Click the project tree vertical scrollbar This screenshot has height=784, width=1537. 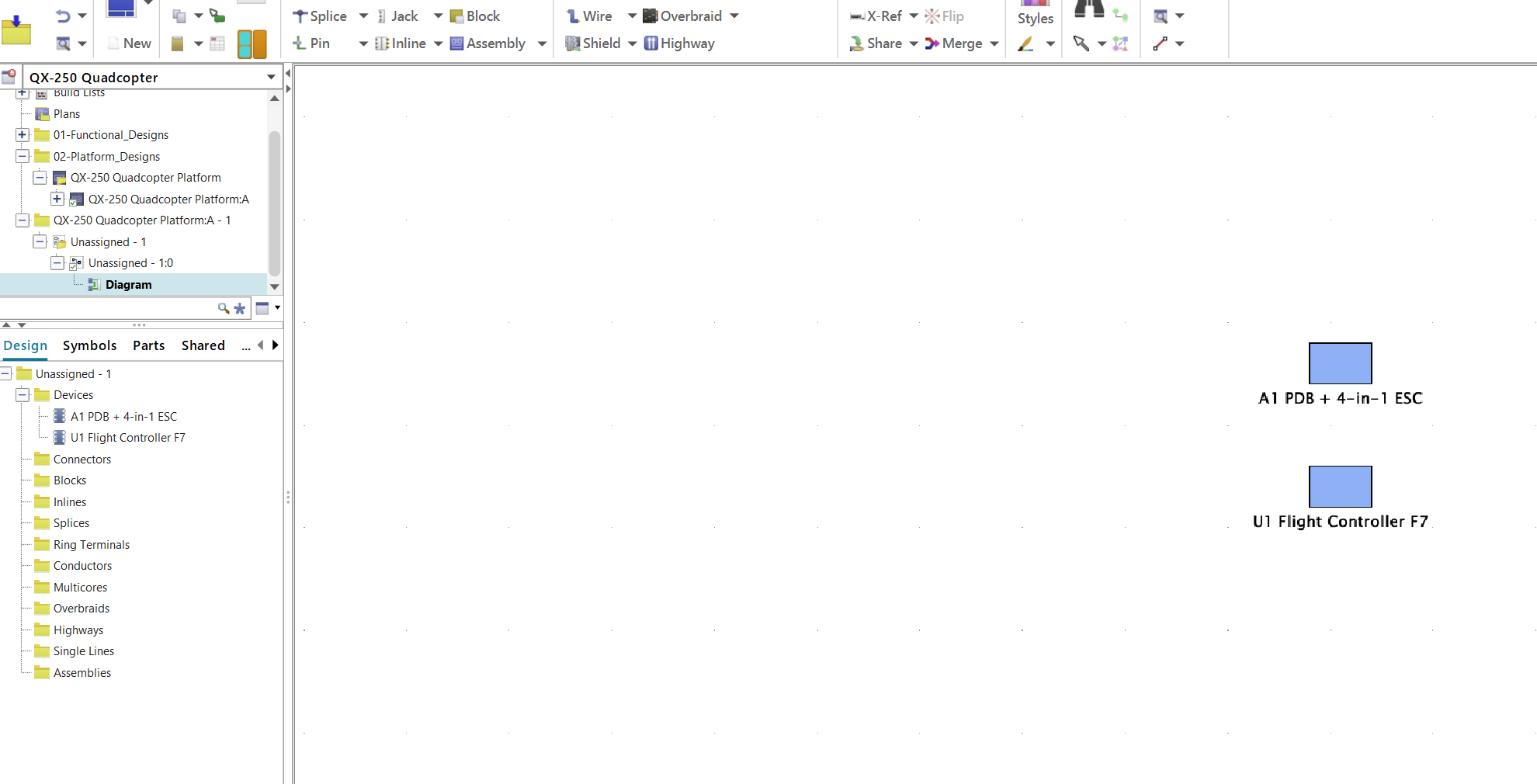274,203
